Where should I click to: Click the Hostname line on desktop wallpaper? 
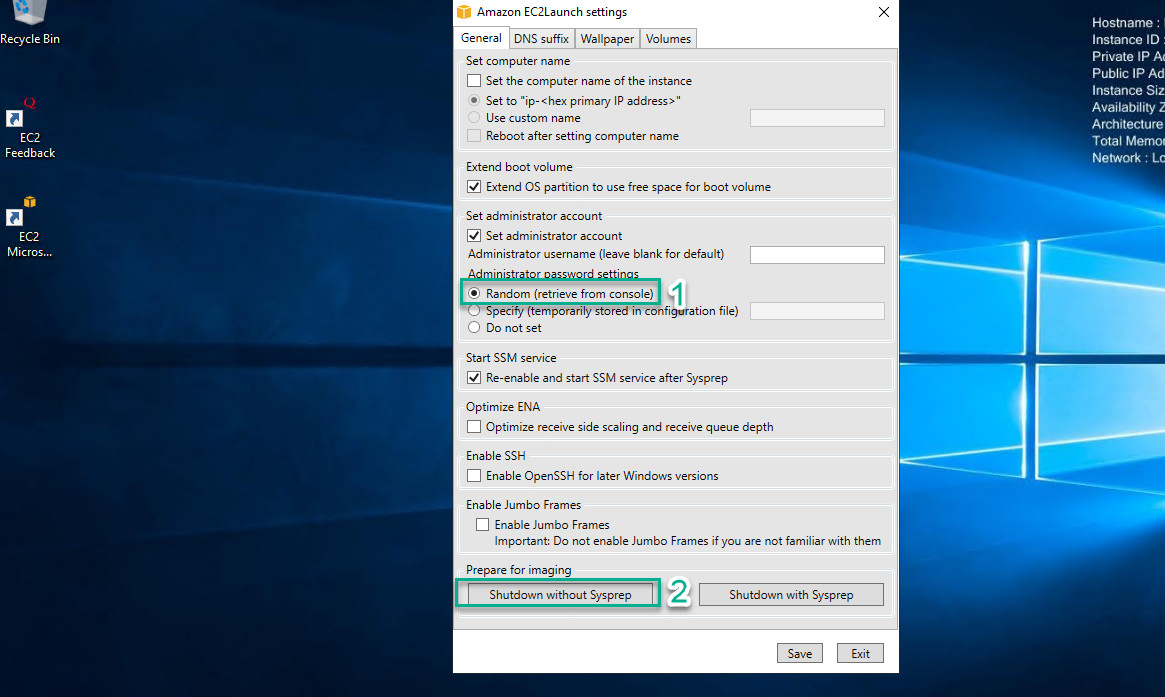pos(1128,23)
